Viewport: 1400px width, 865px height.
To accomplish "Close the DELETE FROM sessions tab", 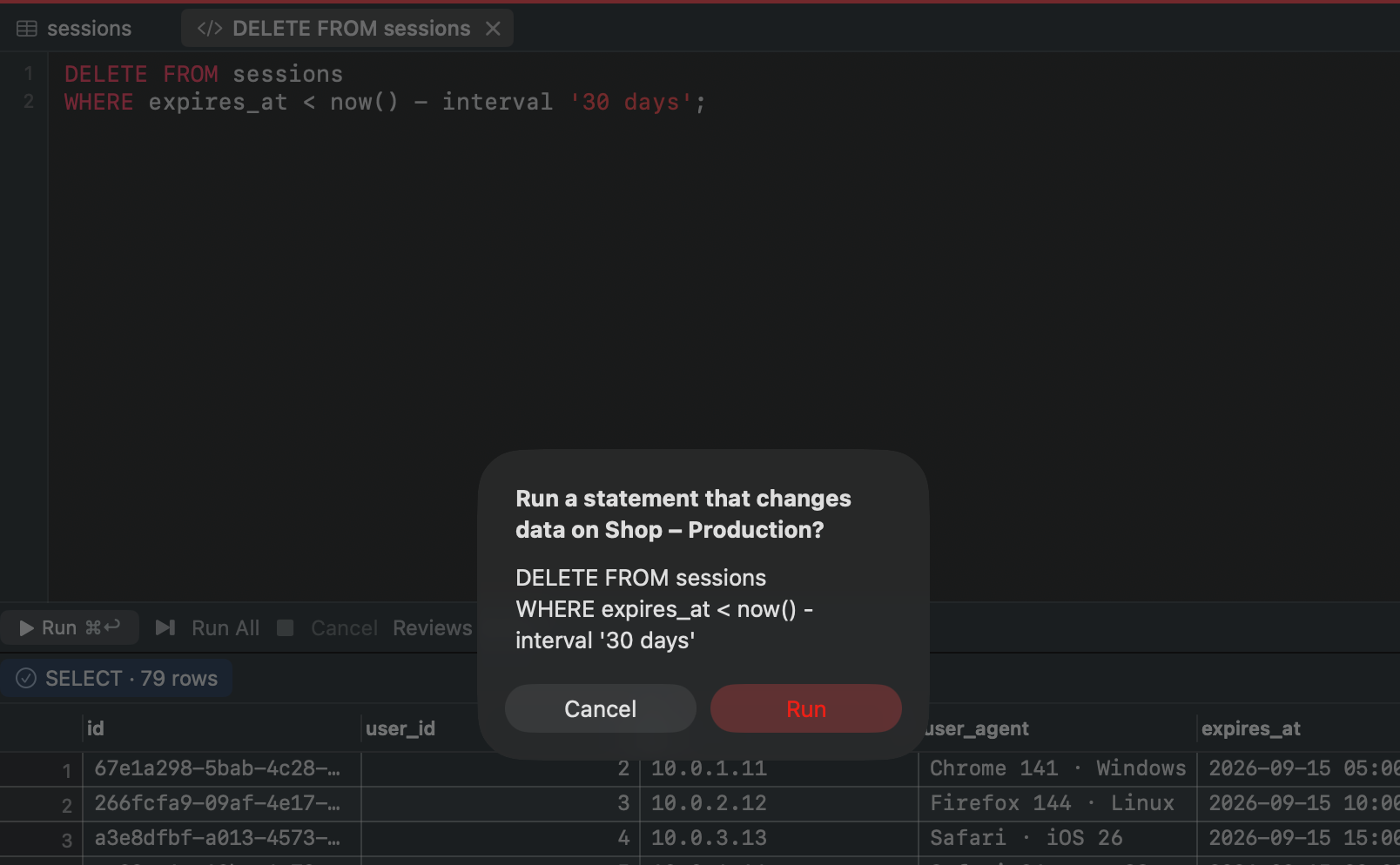I will pyautogui.click(x=494, y=29).
